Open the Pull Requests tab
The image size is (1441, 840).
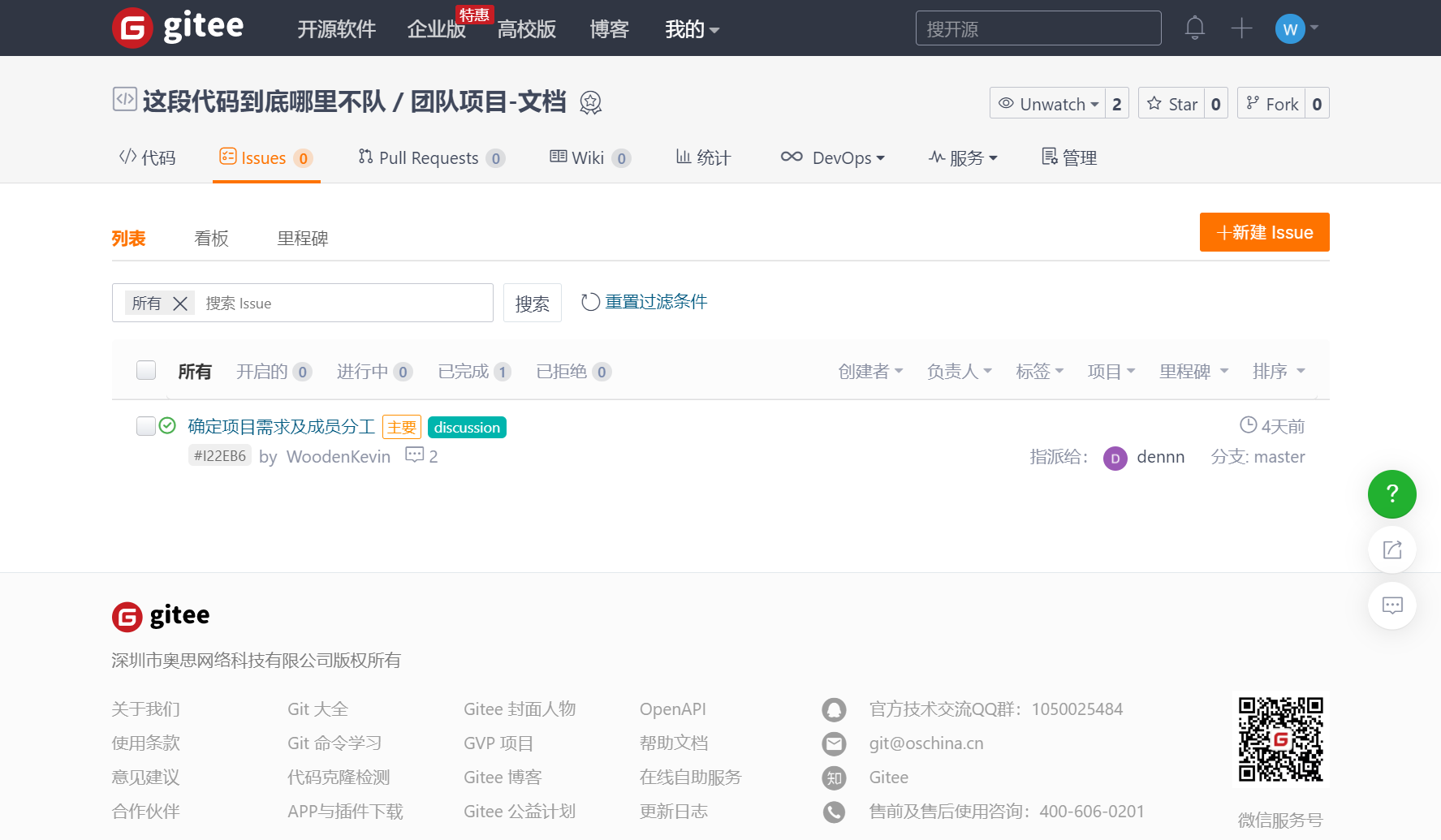pos(432,157)
